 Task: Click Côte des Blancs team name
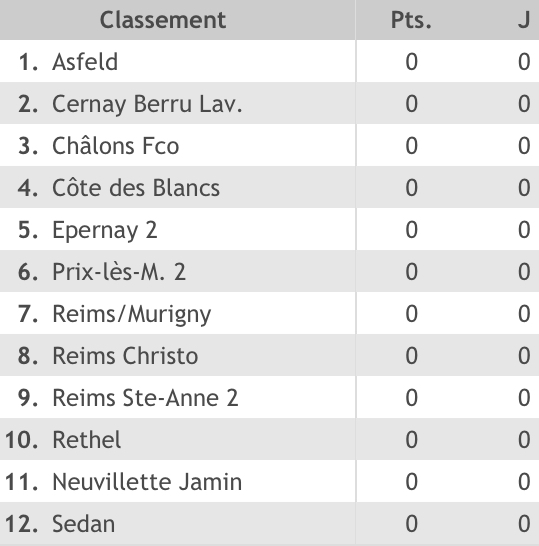pos(136,188)
